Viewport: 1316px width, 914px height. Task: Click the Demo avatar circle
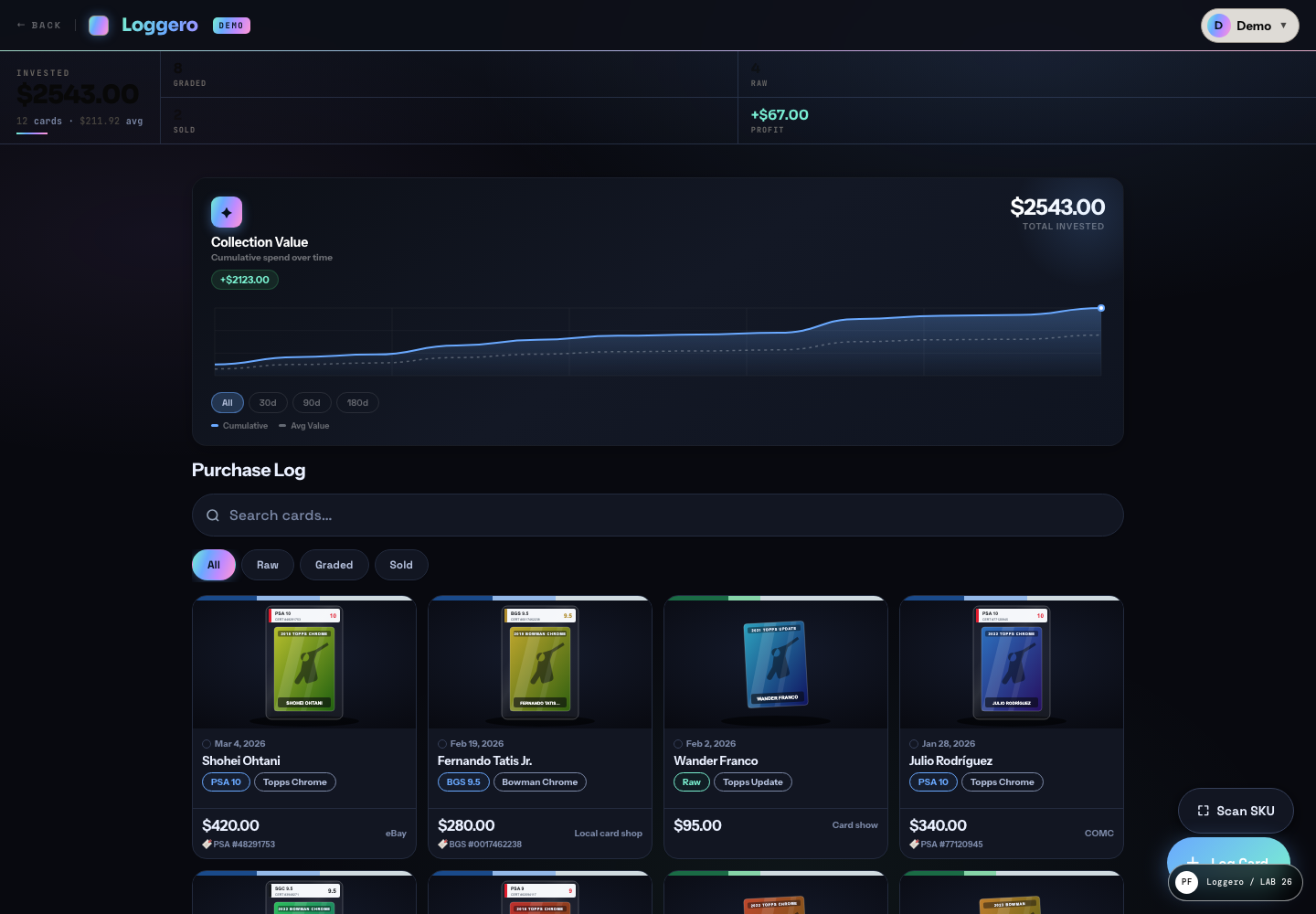tap(1218, 26)
